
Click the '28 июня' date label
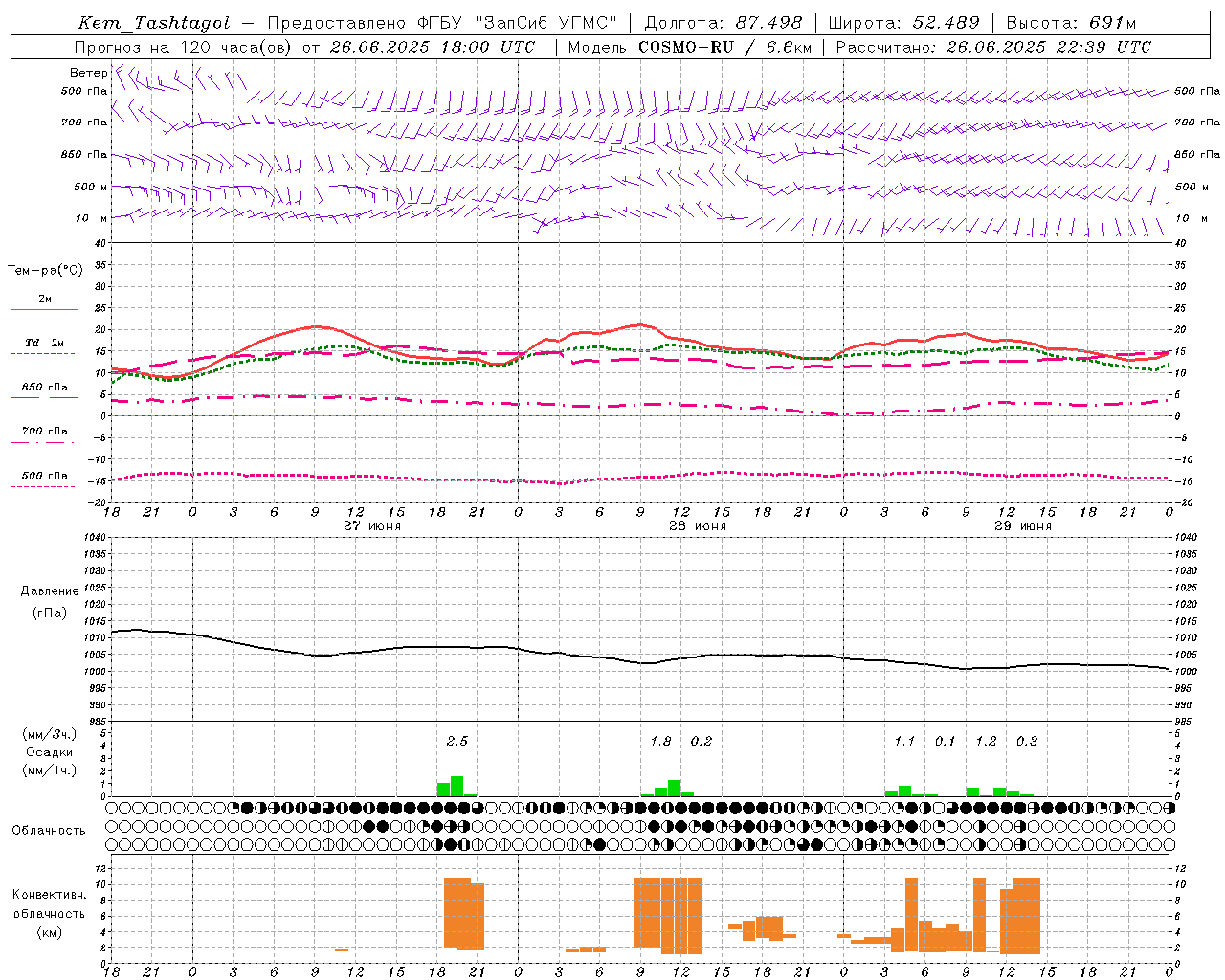(x=698, y=526)
